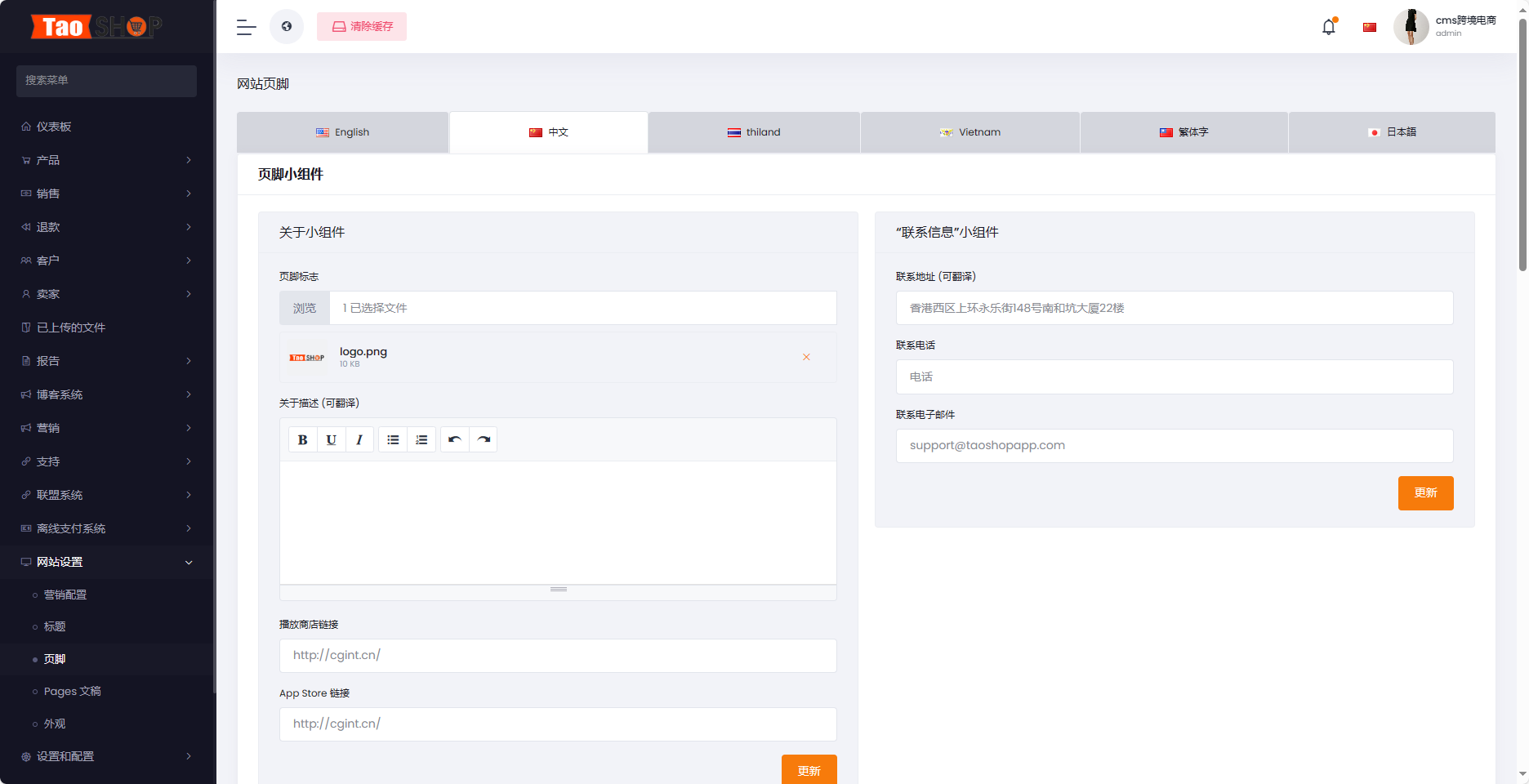Select the editor resize handle bar
Image resolution: width=1529 pixels, height=784 pixels.
coord(559,590)
